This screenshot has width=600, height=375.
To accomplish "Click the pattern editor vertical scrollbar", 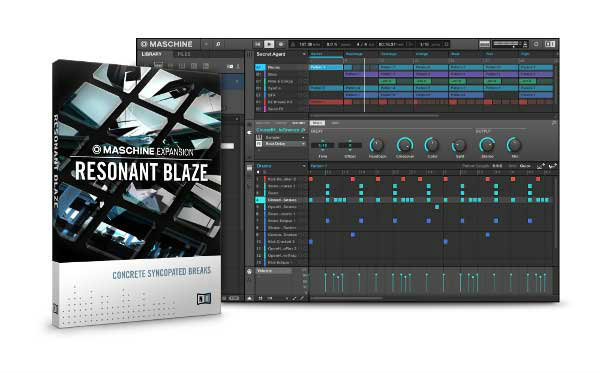I will click(x=556, y=212).
